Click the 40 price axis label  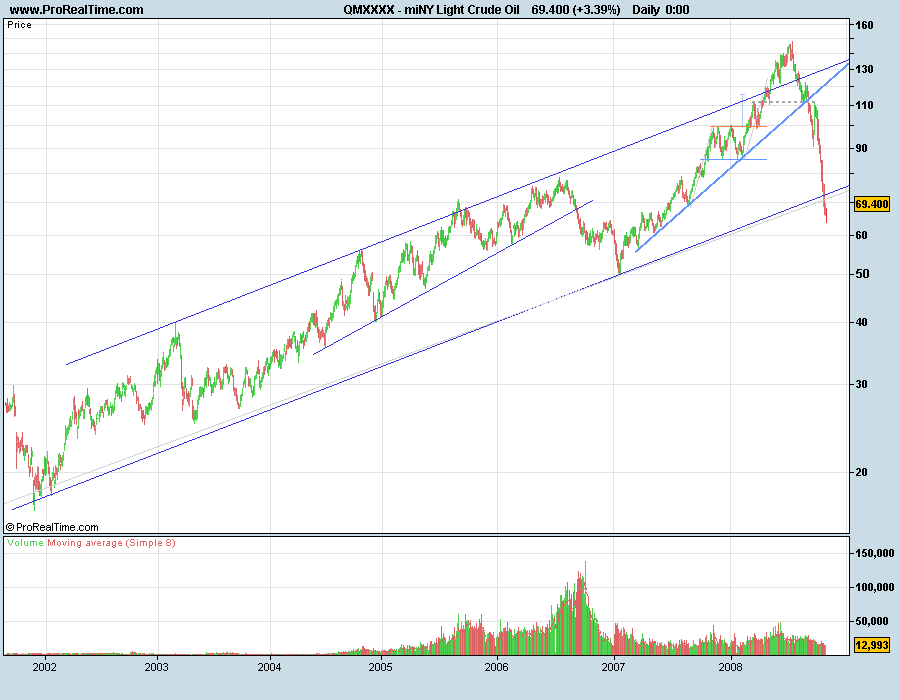coord(862,322)
